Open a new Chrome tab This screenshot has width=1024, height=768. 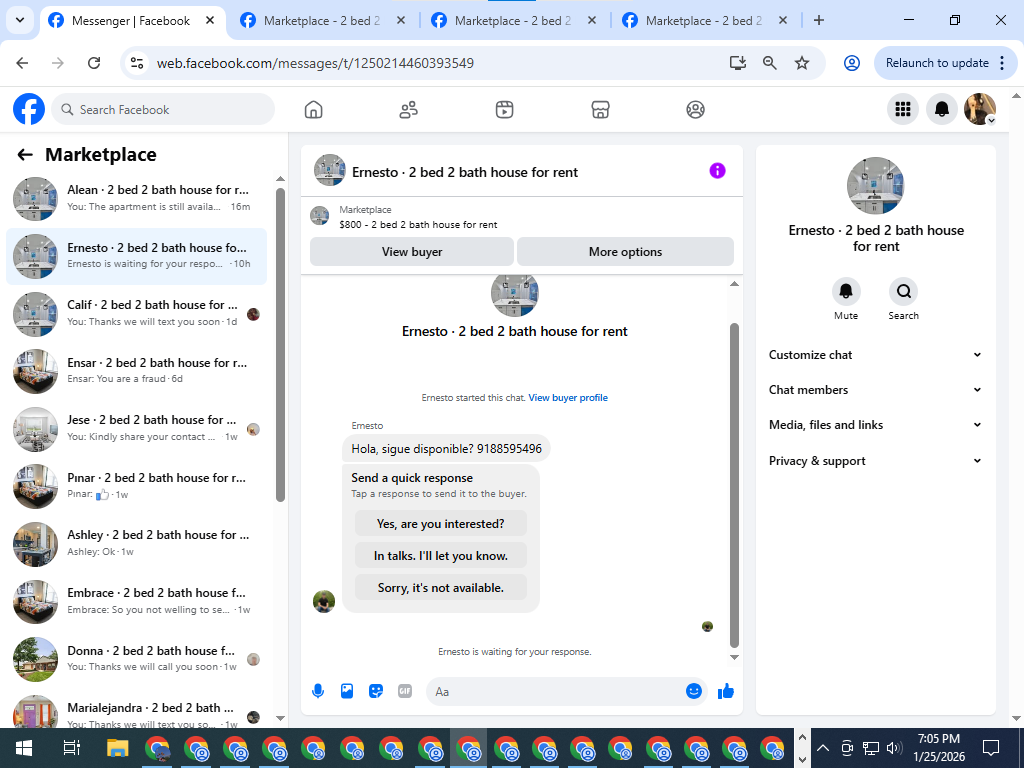coord(819,20)
